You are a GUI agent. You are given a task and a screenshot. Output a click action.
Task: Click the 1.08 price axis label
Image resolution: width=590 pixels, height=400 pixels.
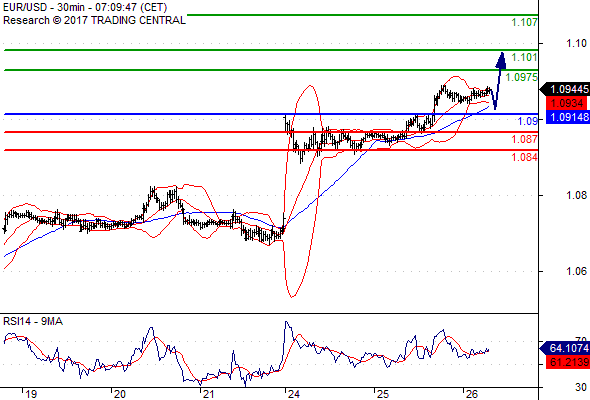[576, 195]
